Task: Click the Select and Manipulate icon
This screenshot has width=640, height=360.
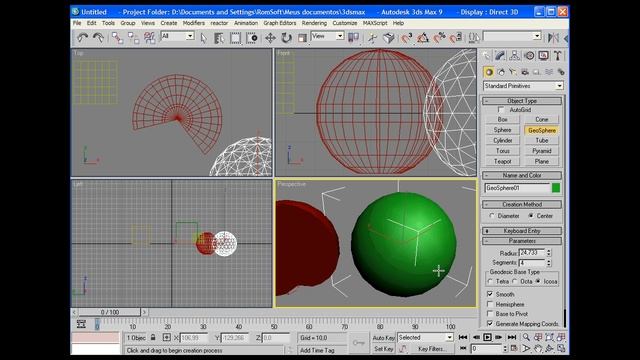Action: point(372,38)
